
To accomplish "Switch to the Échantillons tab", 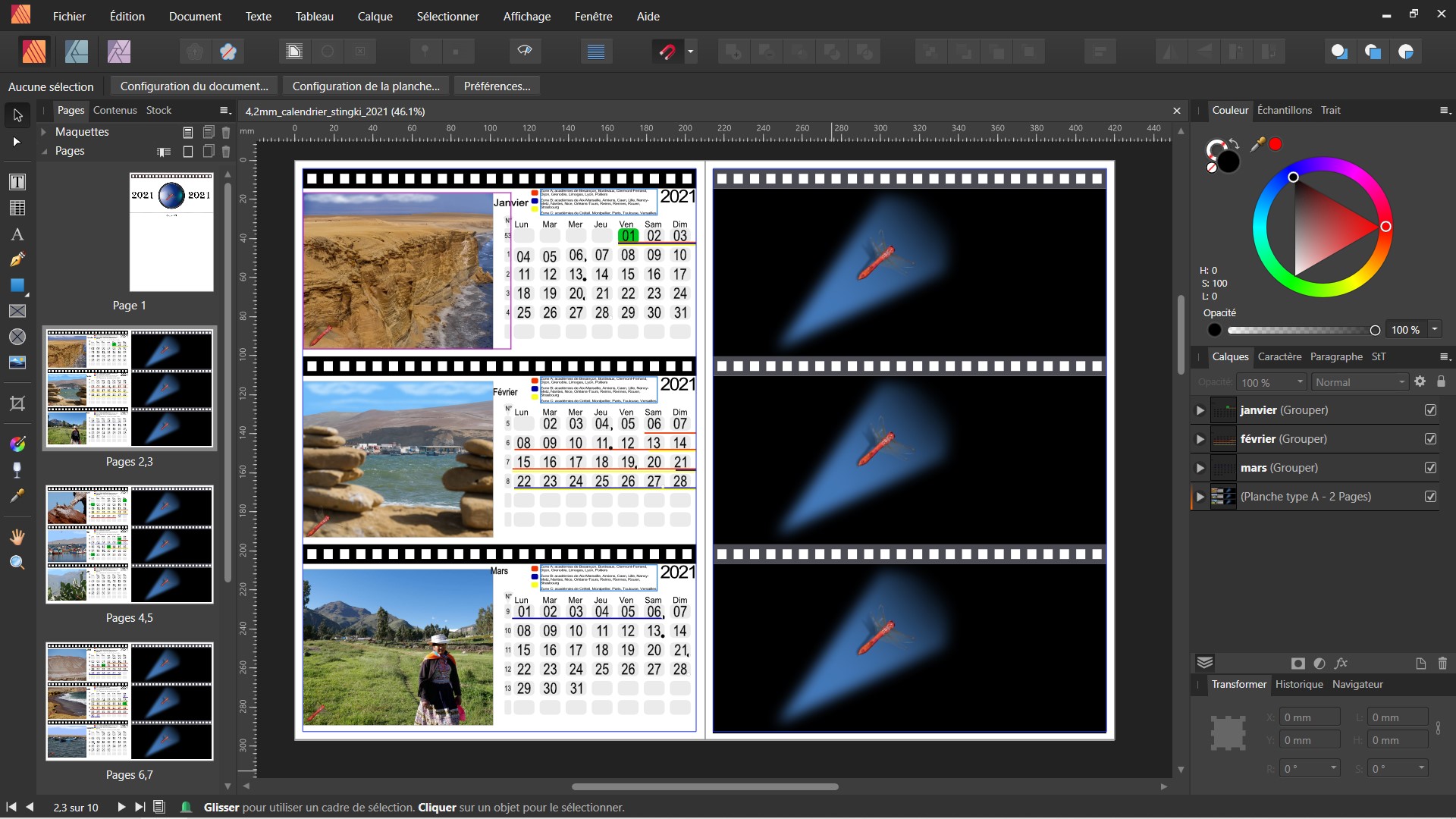I will [1284, 110].
